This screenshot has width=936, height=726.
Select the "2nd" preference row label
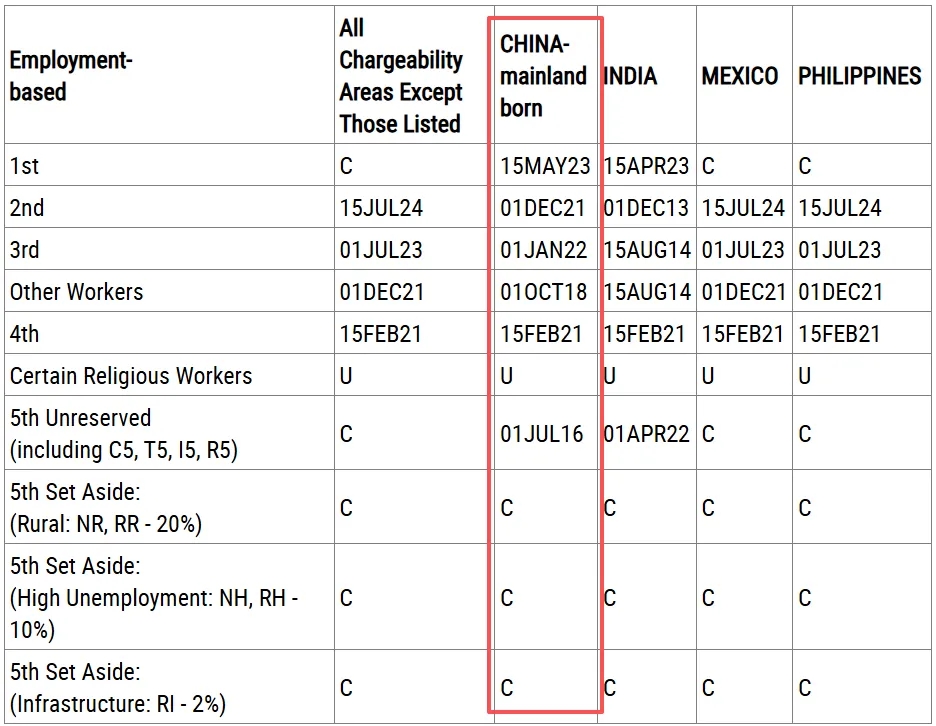[27, 208]
